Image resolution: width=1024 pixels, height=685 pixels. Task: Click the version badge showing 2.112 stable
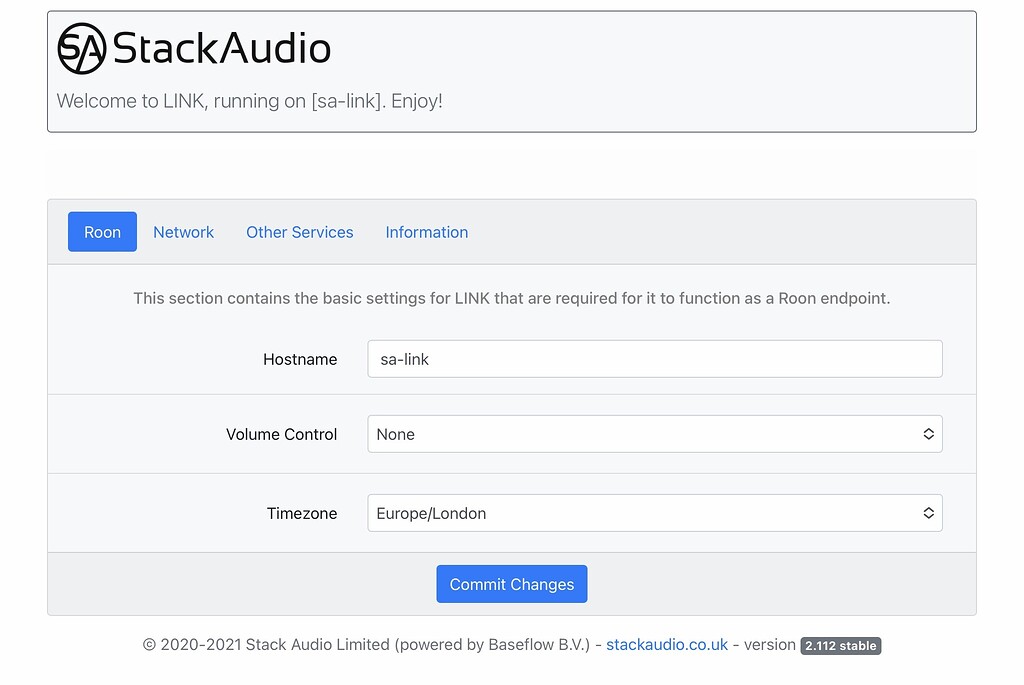click(x=840, y=646)
